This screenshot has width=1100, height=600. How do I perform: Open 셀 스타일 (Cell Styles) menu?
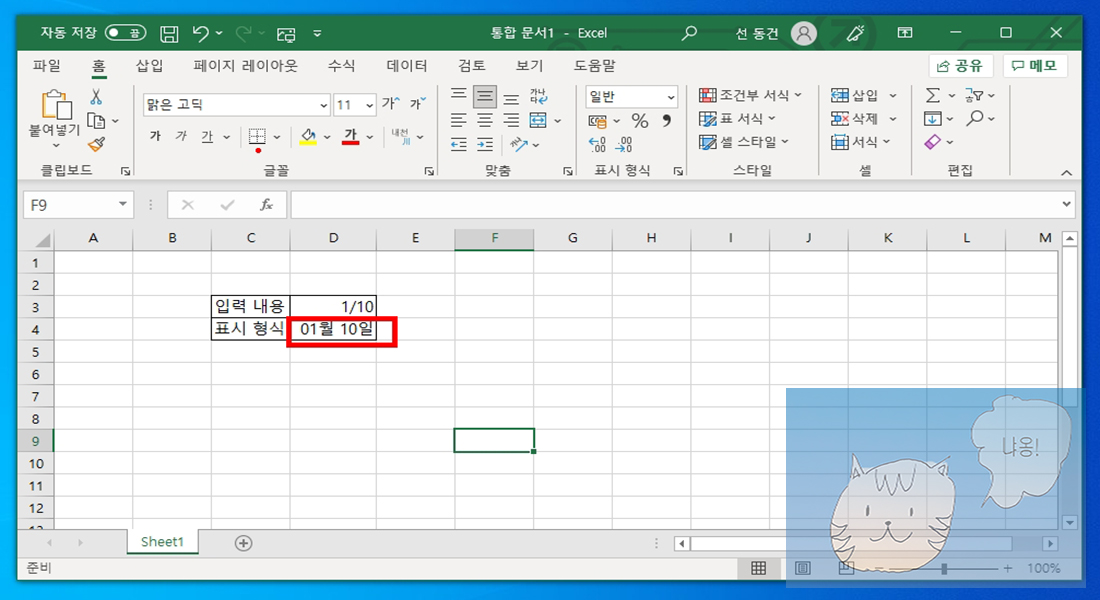[x=744, y=142]
